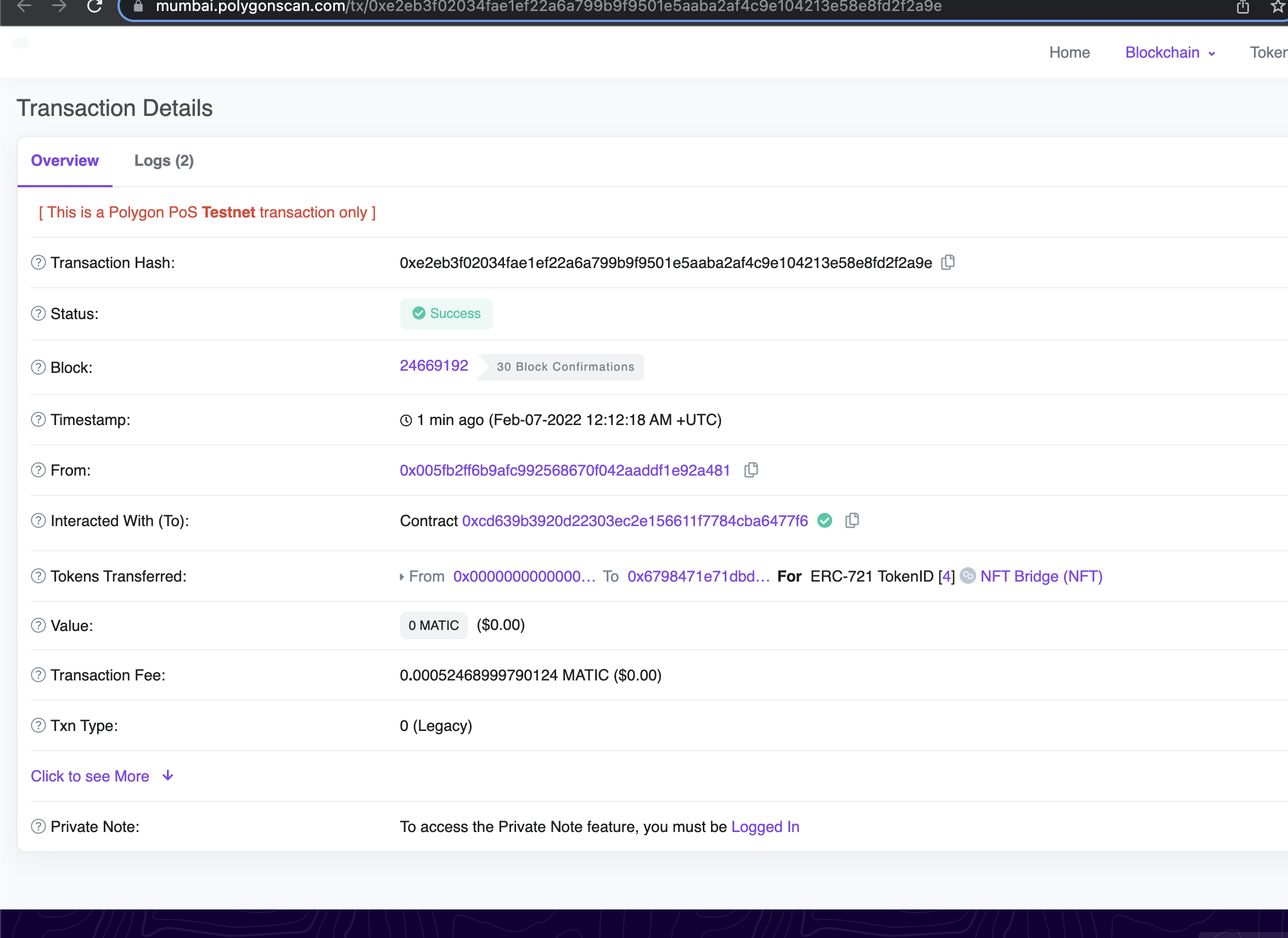
Task: Go back in browser history
Action: coord(24,7)
